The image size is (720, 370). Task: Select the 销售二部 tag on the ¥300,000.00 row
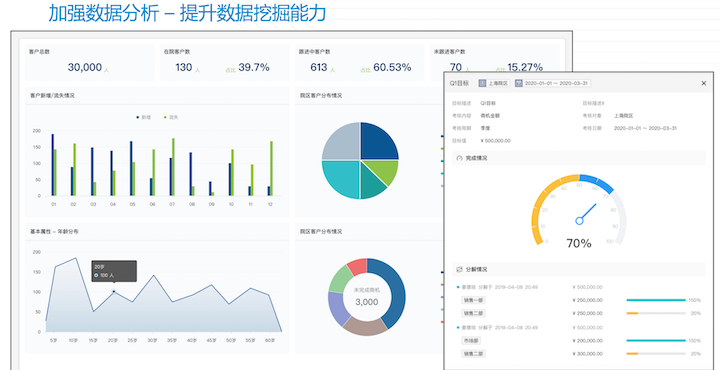pos(473,353)
